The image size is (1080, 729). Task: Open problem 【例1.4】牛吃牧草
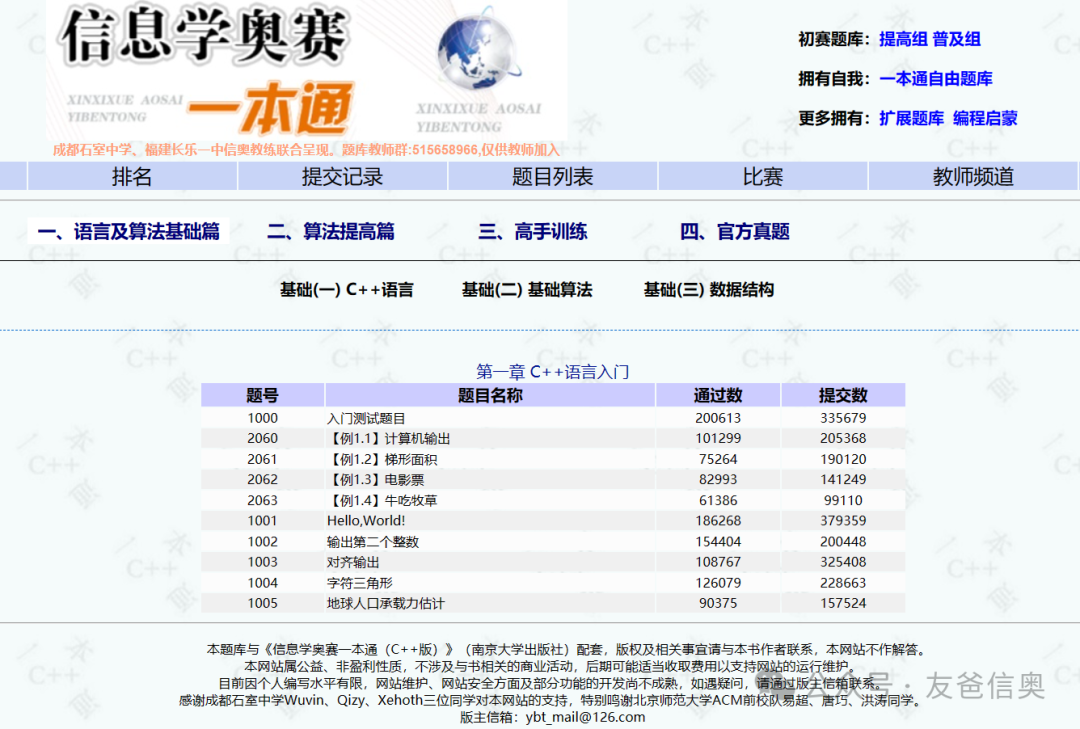point(382,500)
